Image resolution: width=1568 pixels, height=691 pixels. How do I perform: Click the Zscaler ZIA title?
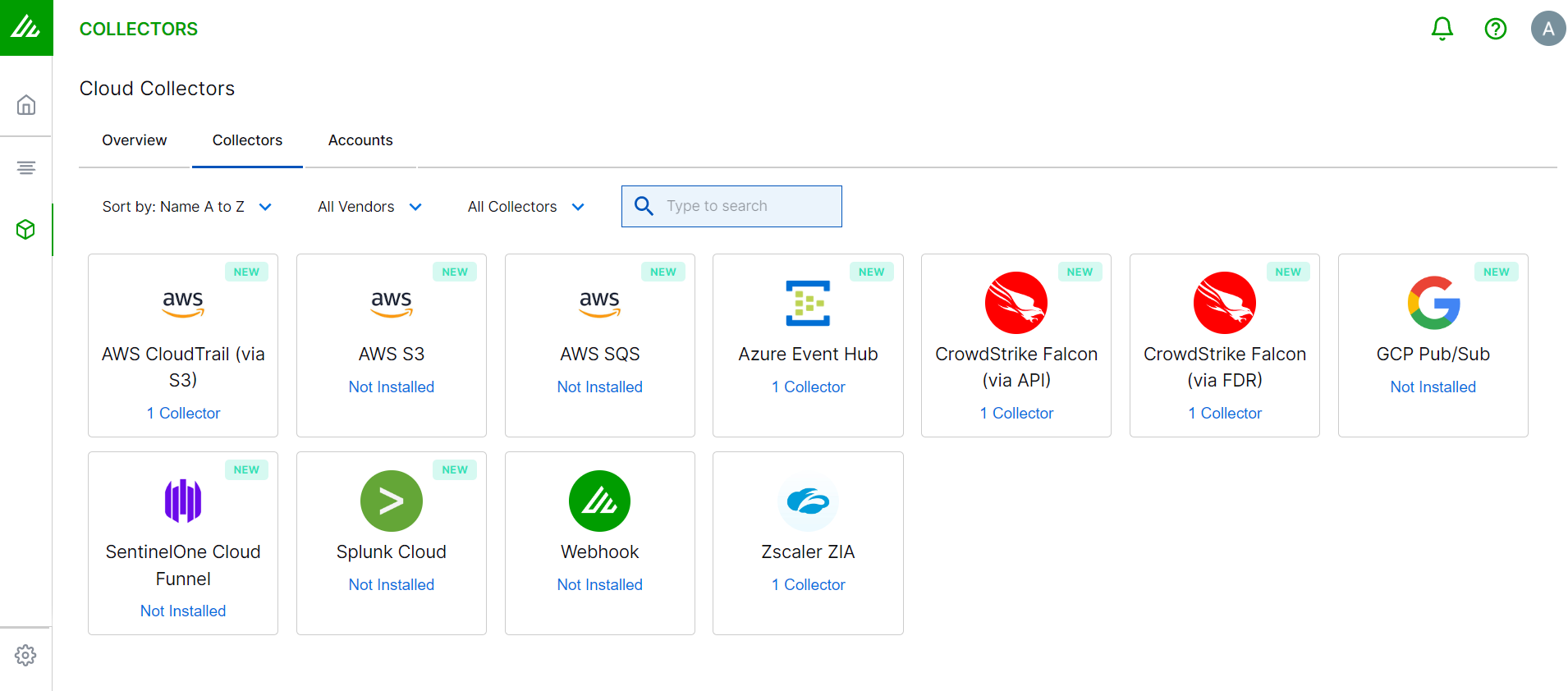click(x=808, y=551)
